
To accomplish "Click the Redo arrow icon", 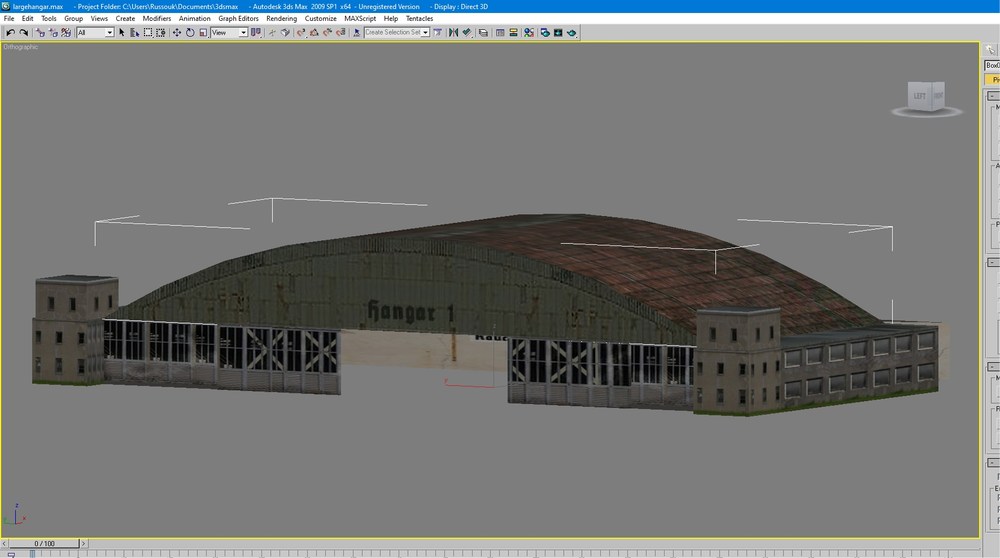I will [x=24, y=33].
